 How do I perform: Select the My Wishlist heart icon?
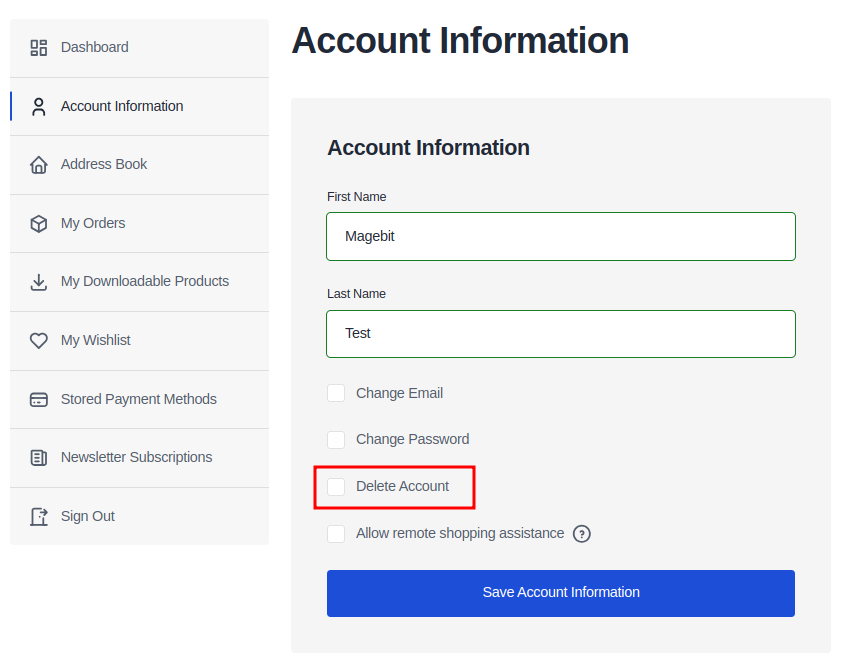point(38,340)
